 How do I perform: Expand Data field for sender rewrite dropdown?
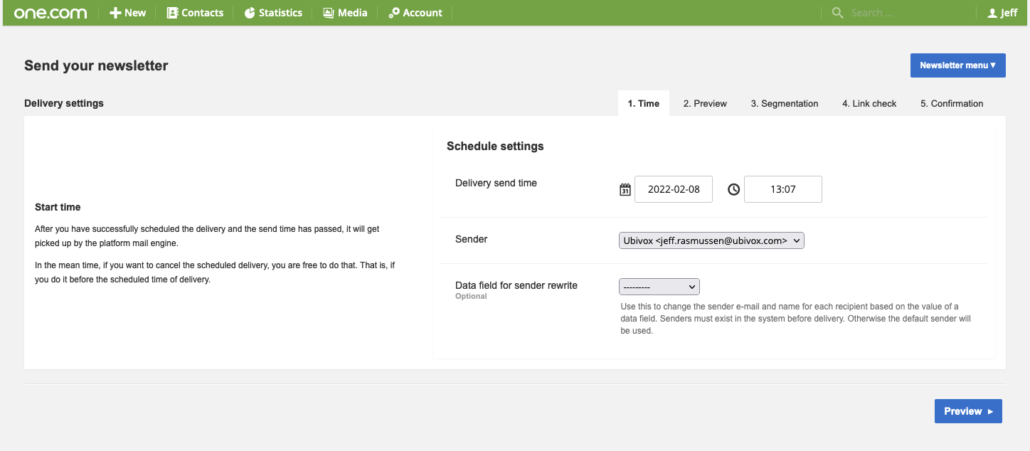(x=659, y=287)
